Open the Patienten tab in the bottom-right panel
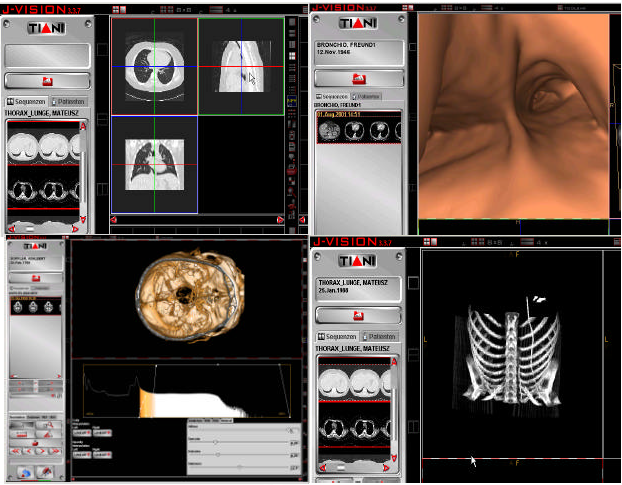 (379, 336)
